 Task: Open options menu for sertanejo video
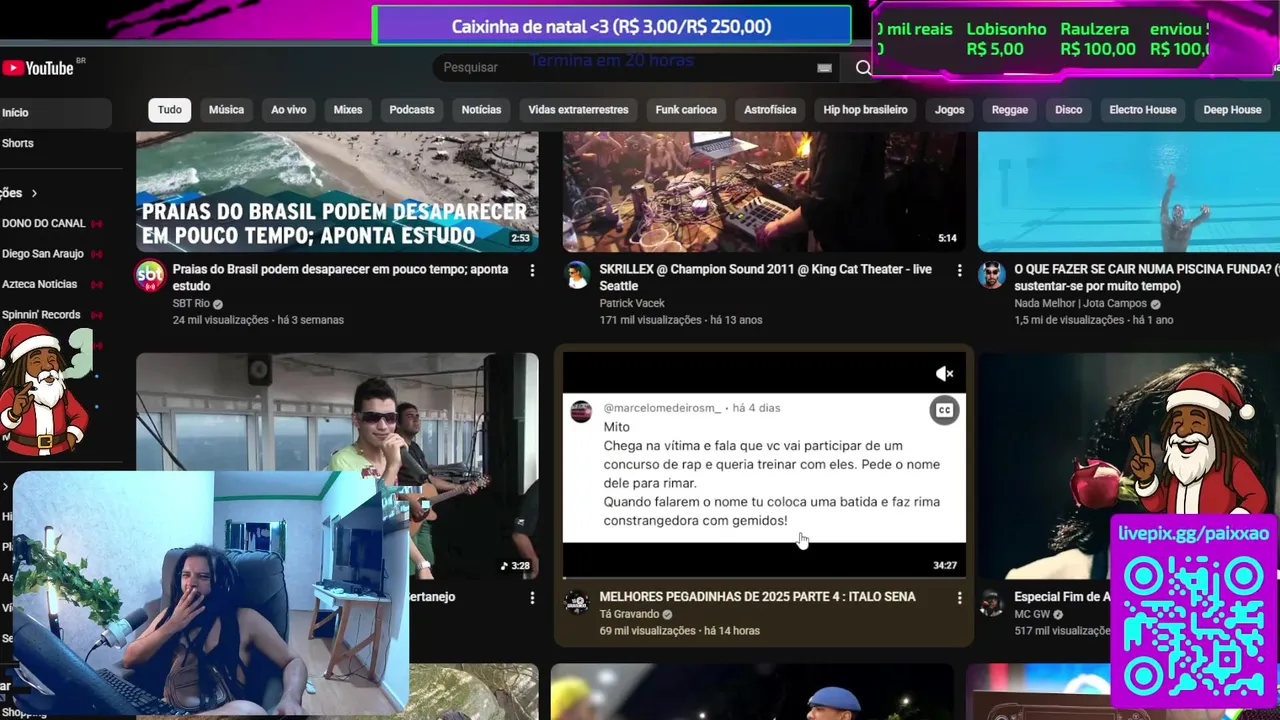(x=532, y=598)
